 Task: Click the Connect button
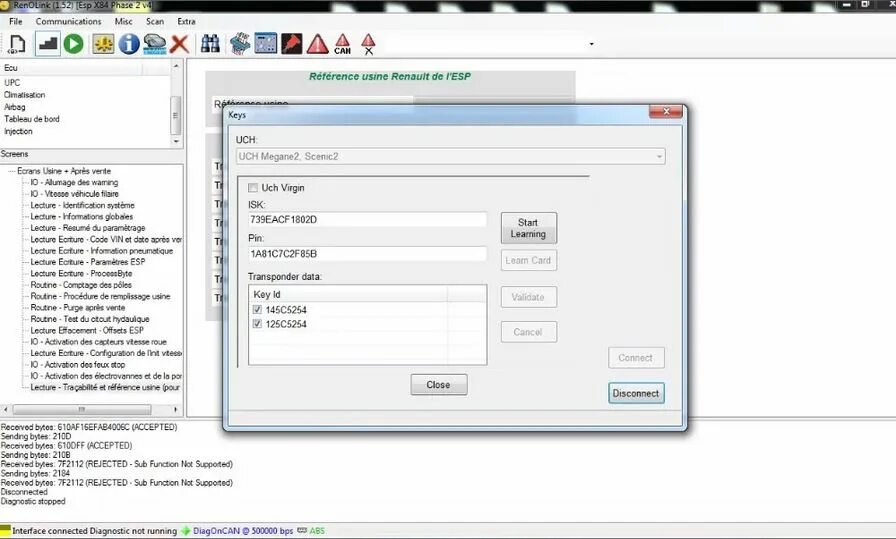pyautogui.click(x=636, y=358)
